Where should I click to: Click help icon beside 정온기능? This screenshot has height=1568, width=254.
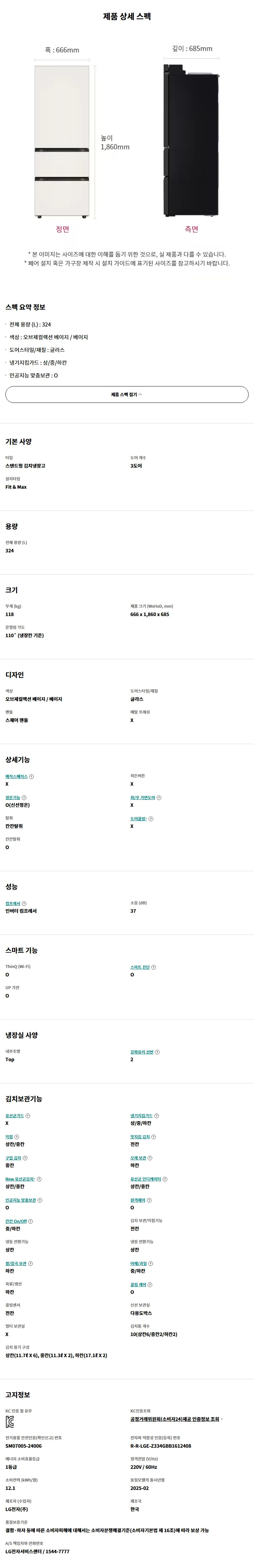pyautogui.click(x=24, y=797)
